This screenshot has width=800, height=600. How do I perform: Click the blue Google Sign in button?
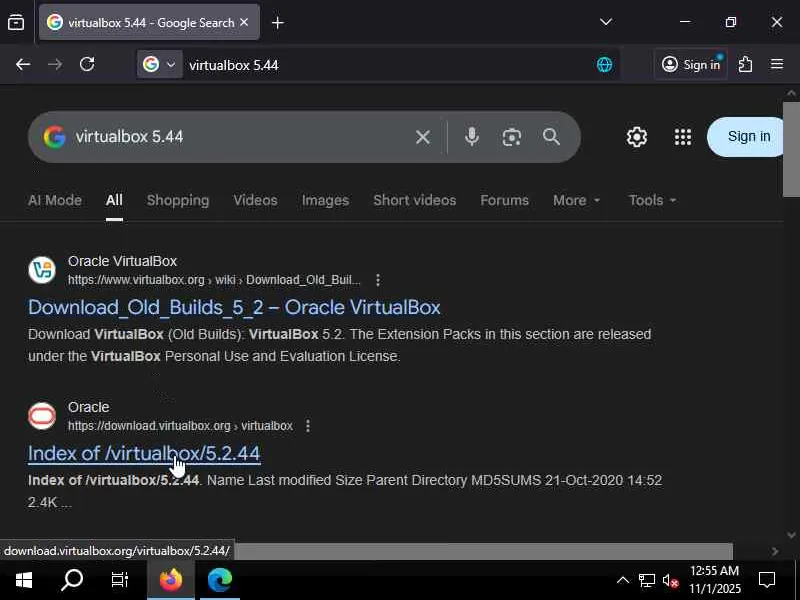click(x=745, y=137)
